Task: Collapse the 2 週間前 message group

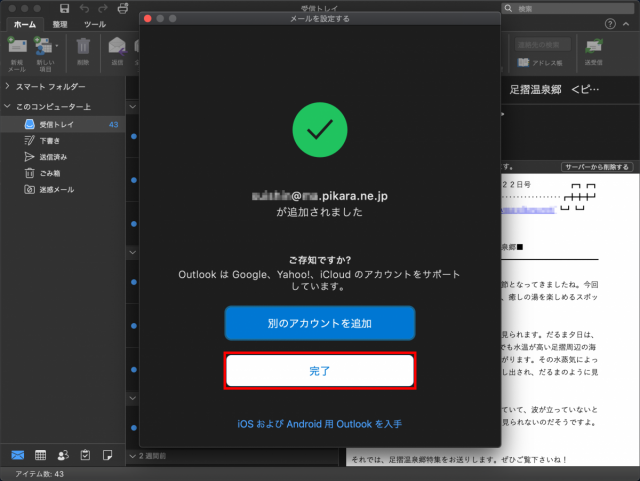Action: [x=134, y=456]
